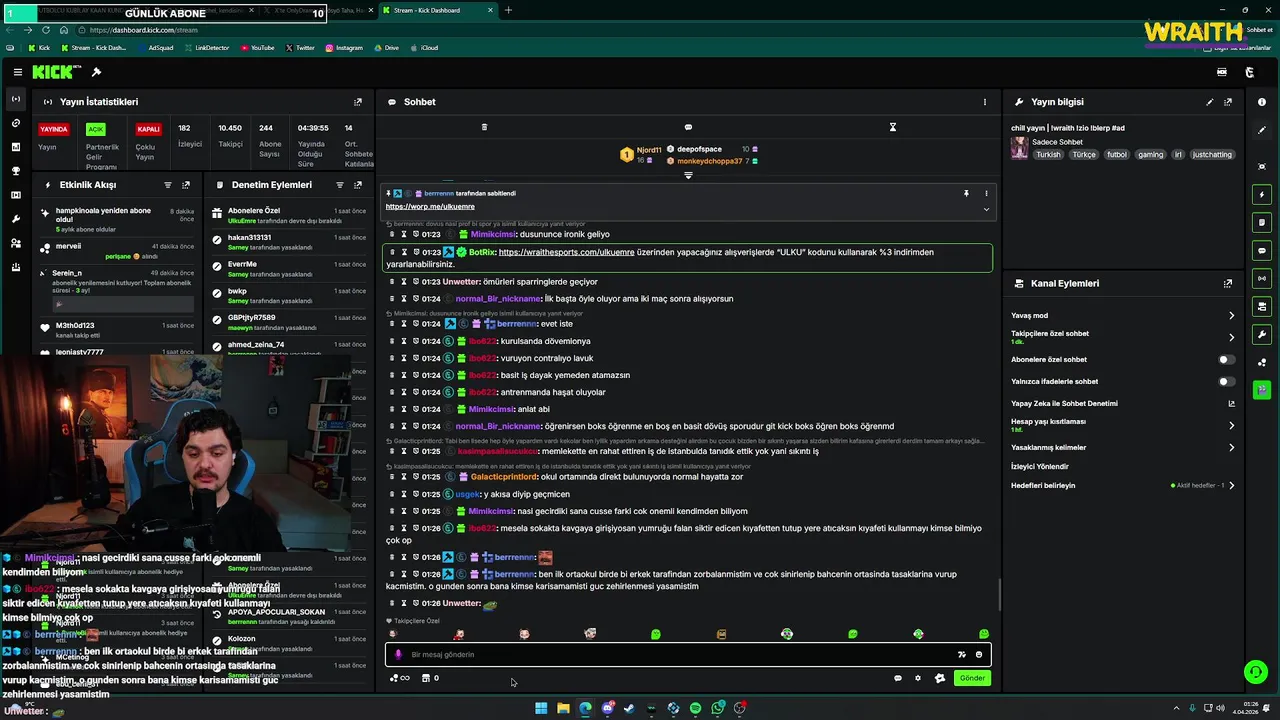Open LinkDetector bookmark in bookmarks bar

click(x=206, y=48)
